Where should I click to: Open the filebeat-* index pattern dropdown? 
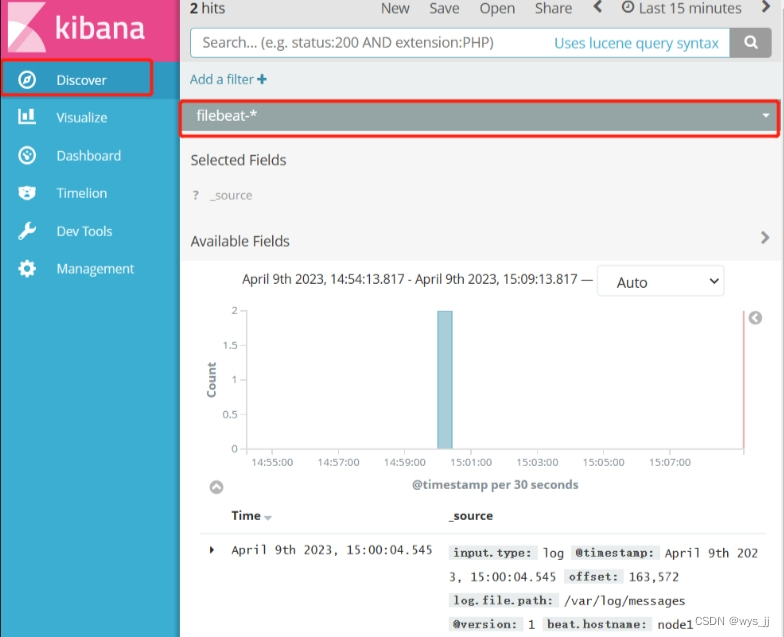479,116
